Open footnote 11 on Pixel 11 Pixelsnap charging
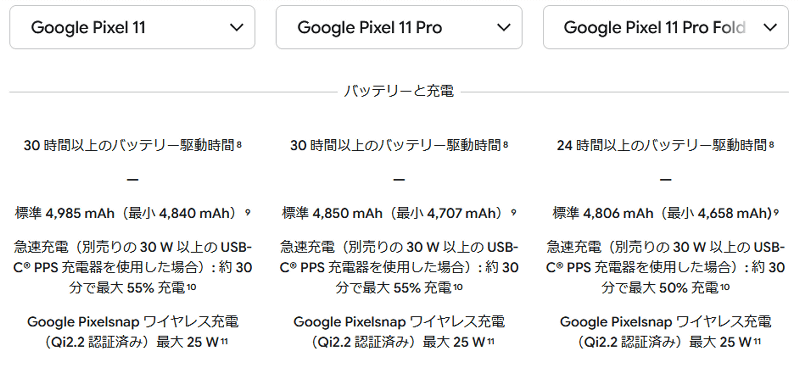The image size is (800, 374). coord(224,341)
